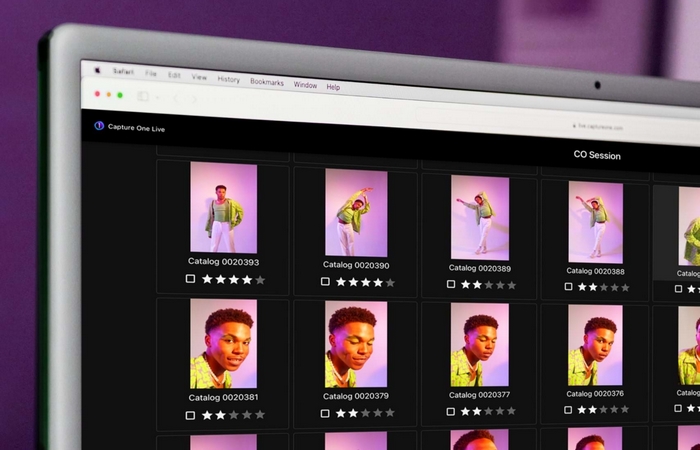Tick the checkbox for Catalog 0020377
700x450 pixels.
pos(451,412)
